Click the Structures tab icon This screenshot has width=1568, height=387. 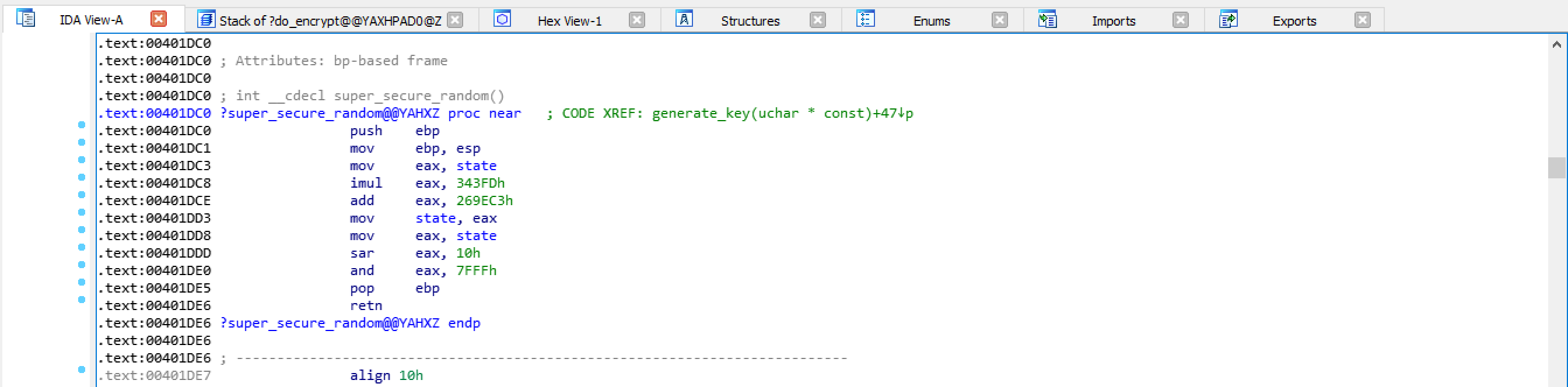pyautogui.click(x=684, y=19)
